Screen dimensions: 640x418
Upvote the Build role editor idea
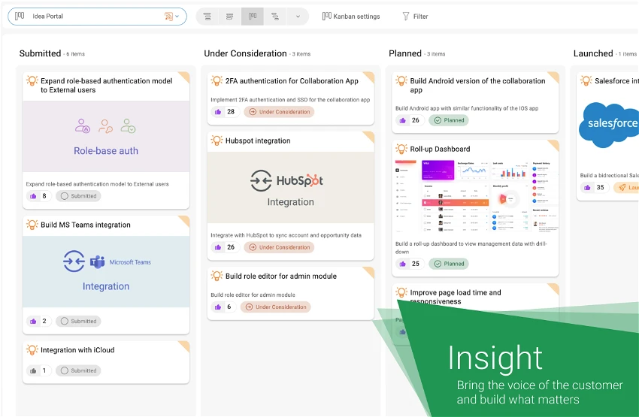tap(218, 307)
